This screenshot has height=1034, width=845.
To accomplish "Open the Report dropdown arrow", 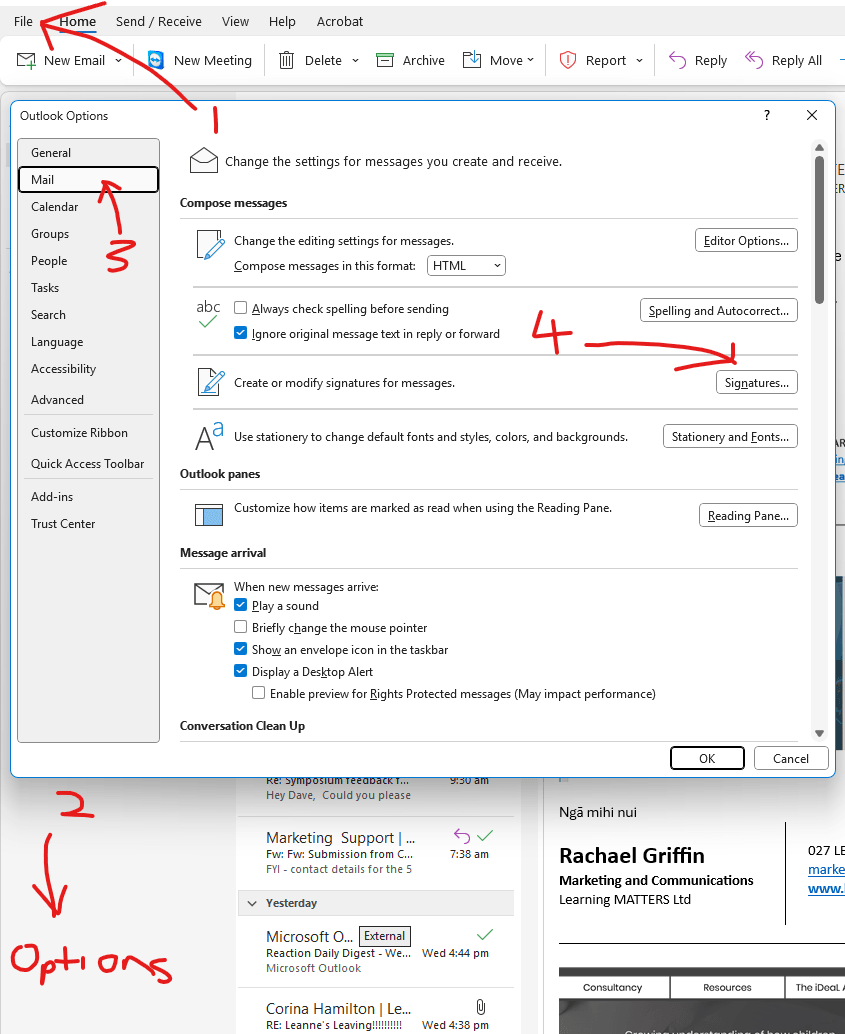I will tap(639, 61).
